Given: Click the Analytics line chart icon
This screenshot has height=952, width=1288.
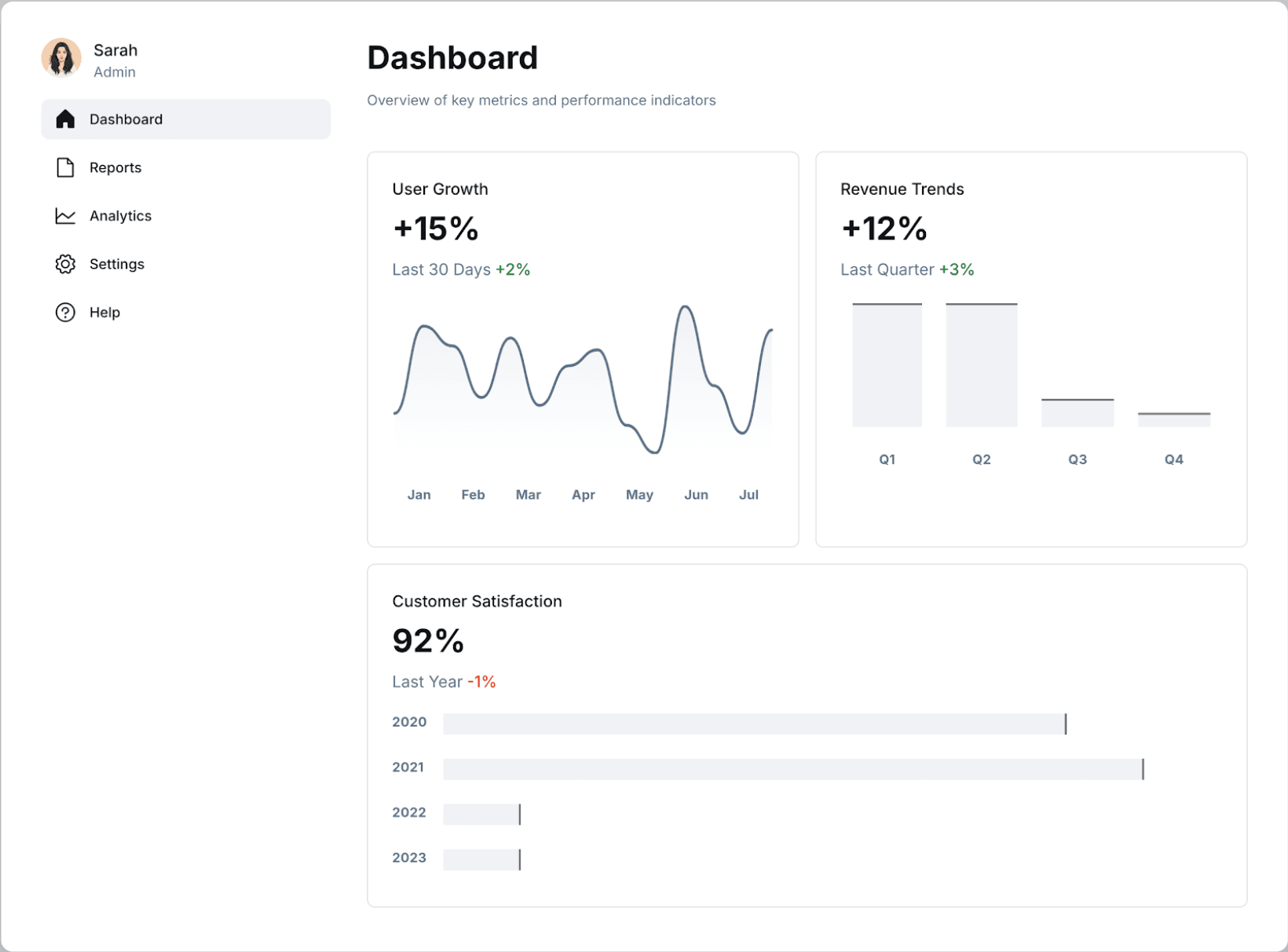Looking at the screenshot, I should (x=65, y=216).
